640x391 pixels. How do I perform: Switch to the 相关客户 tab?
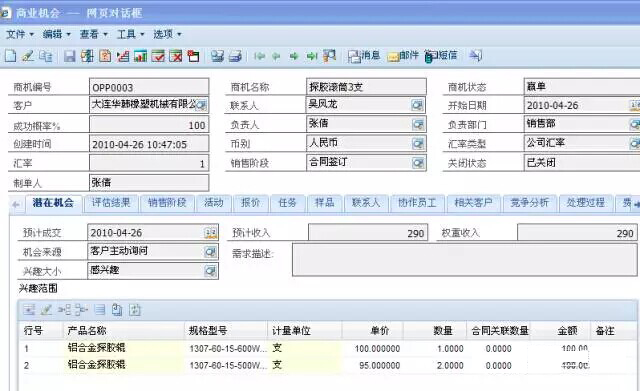click(x=473, y=203)
